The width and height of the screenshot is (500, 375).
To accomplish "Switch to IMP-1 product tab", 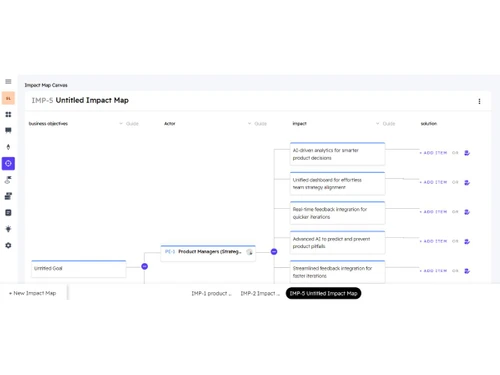I will 211,293.
